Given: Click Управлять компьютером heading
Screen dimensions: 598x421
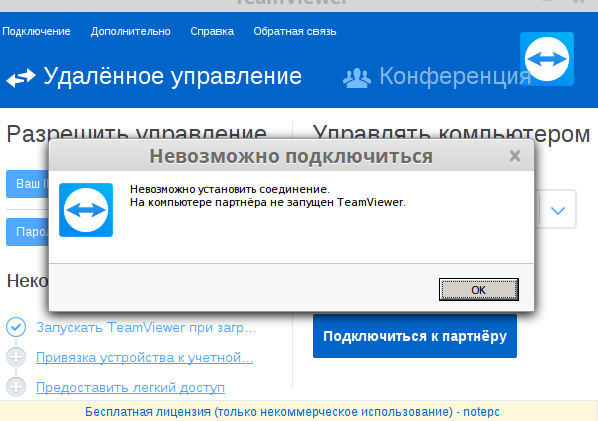Looking at the screenshot, I should coord(451,133).
